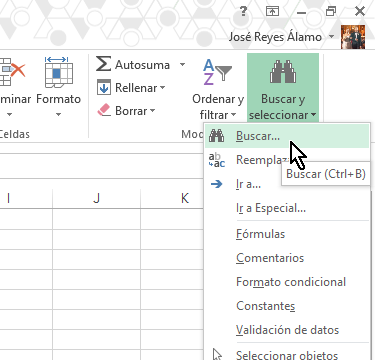Click the José Reyes Álamo account name
The width and height of the screenshot is (375, 360).
coord(275,37)
